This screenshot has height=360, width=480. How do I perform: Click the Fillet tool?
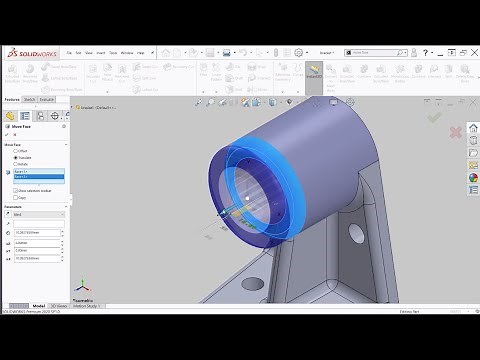coord(204,70)
